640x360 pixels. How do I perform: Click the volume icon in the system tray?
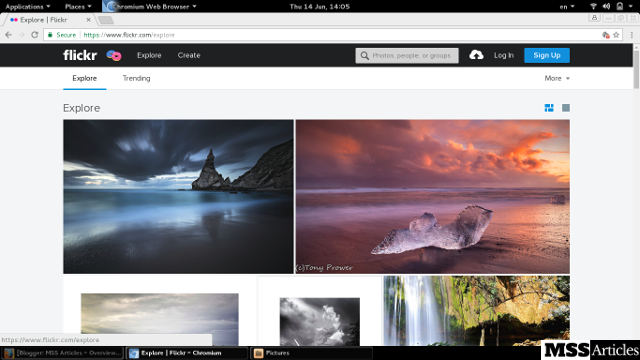[607, 6]
